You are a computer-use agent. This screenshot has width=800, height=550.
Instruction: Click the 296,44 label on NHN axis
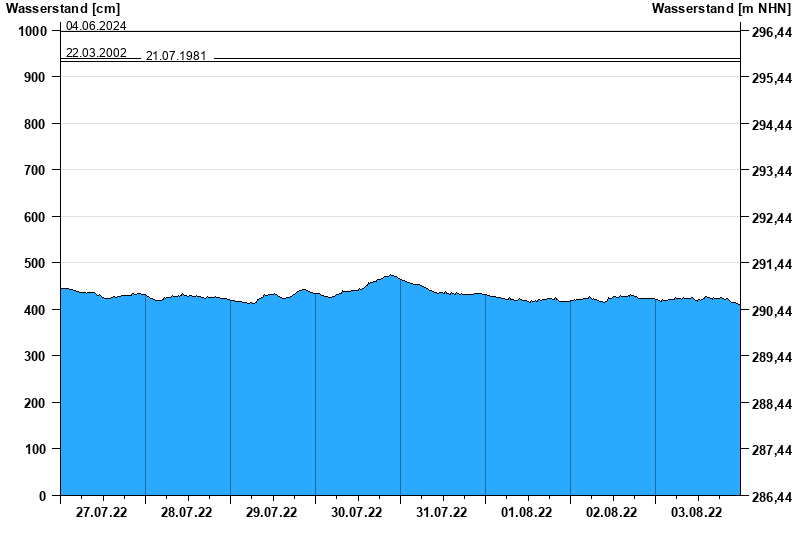771,32
